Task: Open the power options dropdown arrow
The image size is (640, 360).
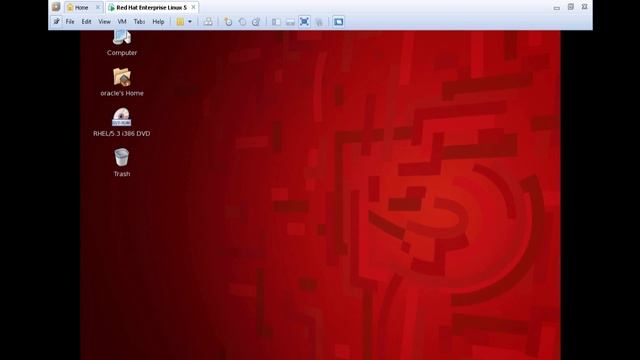Action: pyautogui.click(x=190, y=22)
